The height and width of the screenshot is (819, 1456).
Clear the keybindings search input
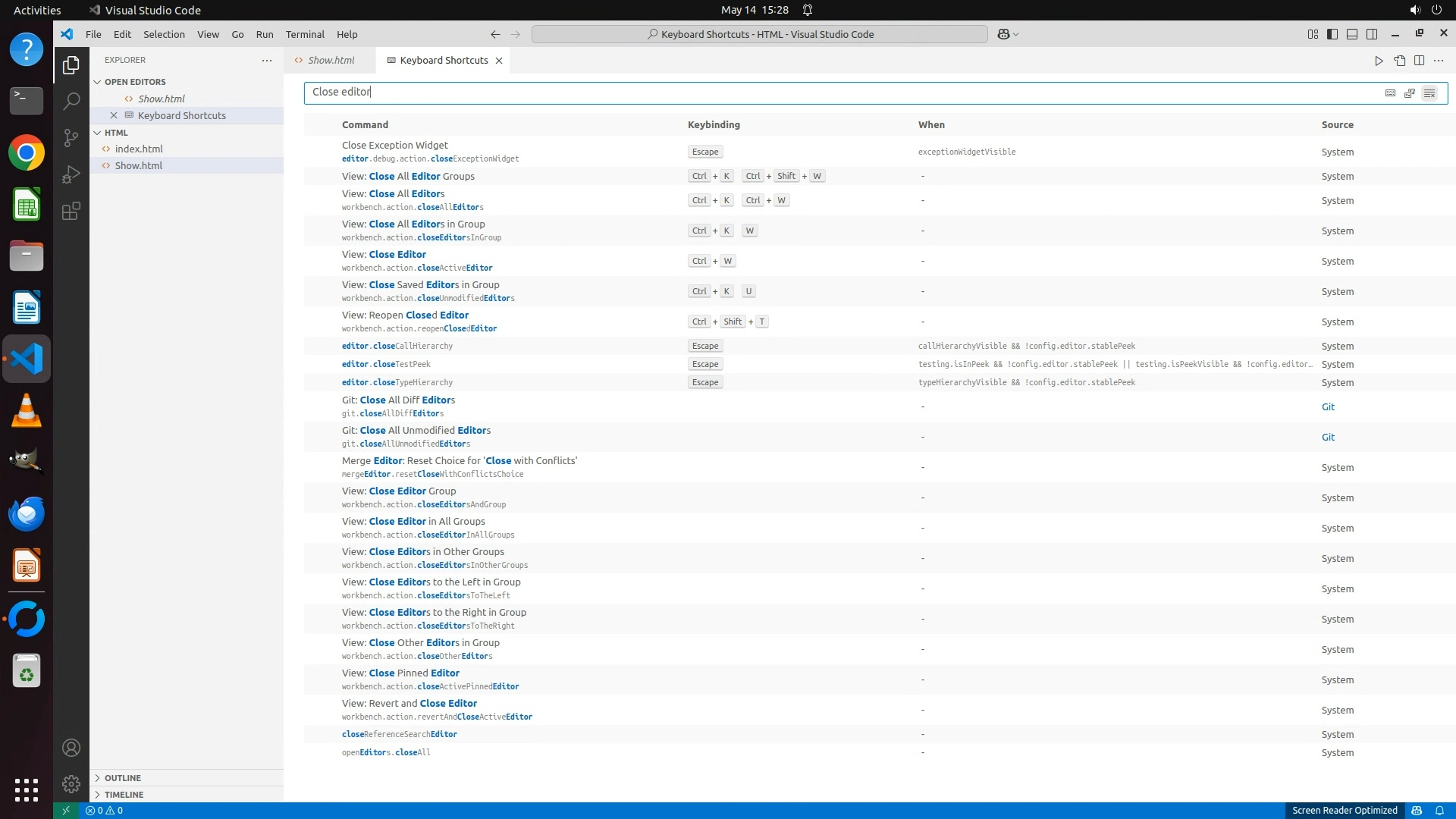click(1429, 93)
